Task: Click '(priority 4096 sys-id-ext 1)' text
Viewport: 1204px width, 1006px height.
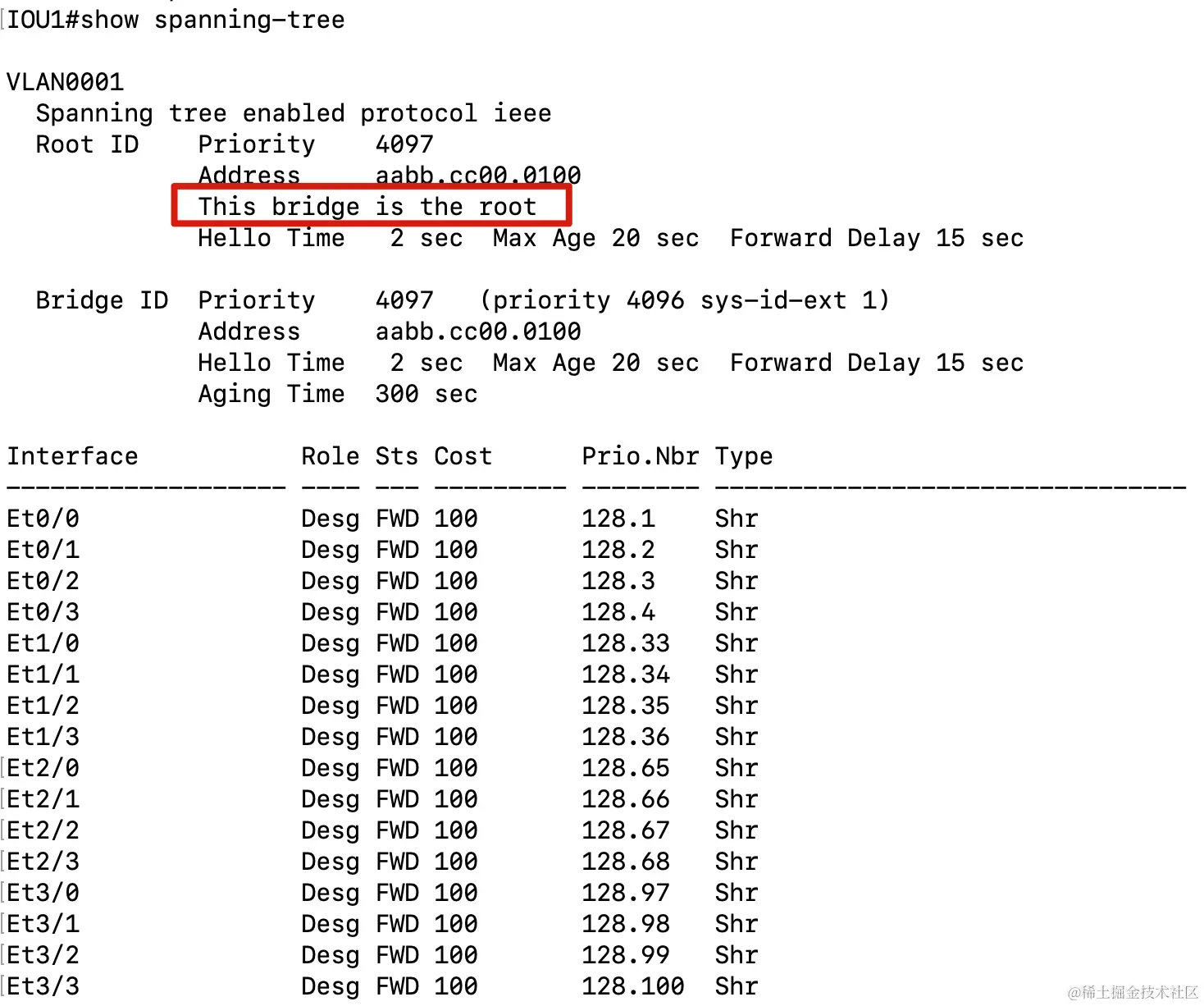Action: (x=685, y=300)
